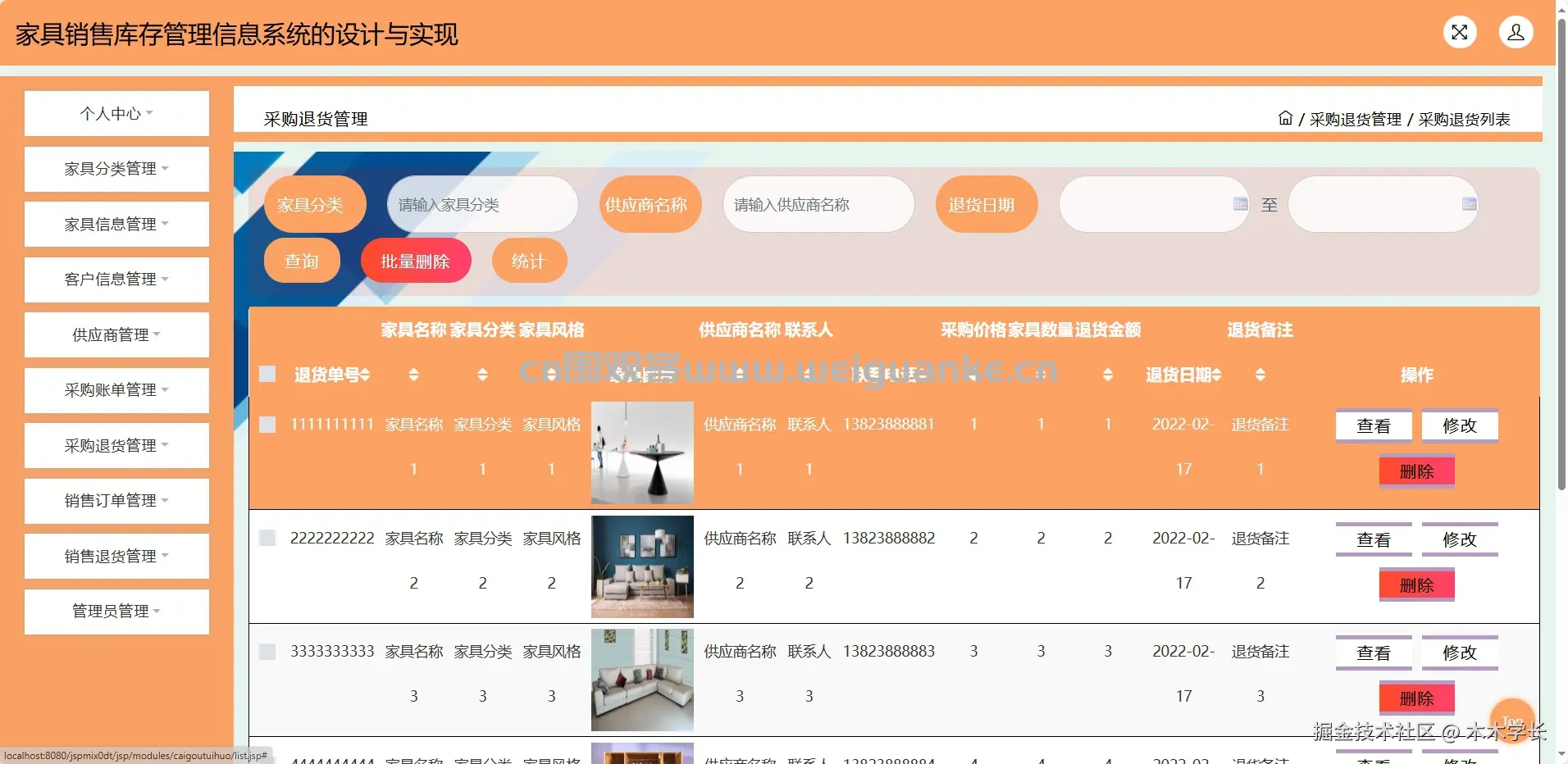Click the home icon in the breadcrumb
This screenshot has height=764, width=1568.
pos(1285,118)
